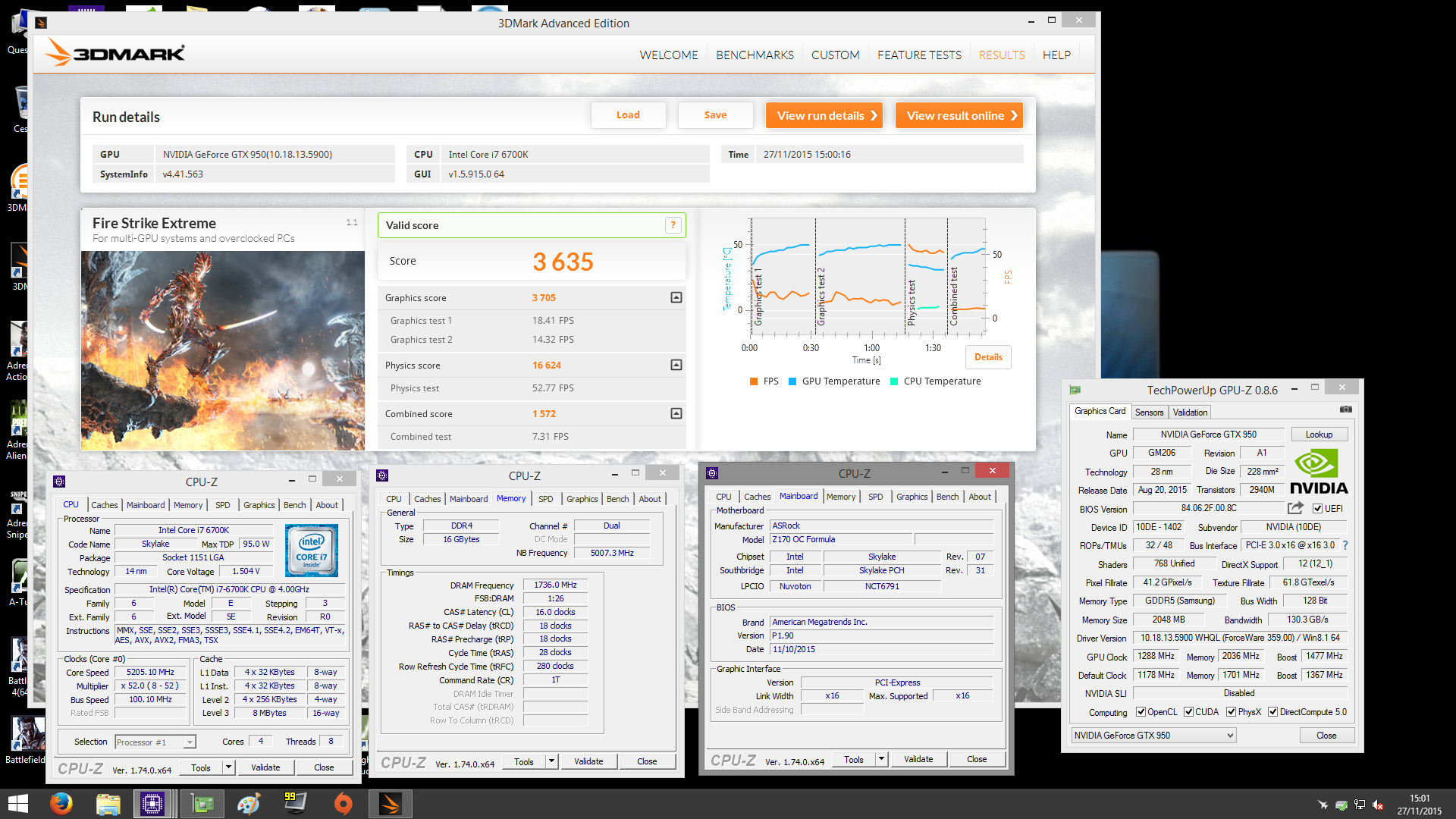Open Graphics tab in CPU-Z Mainboard window

point(912,497)
